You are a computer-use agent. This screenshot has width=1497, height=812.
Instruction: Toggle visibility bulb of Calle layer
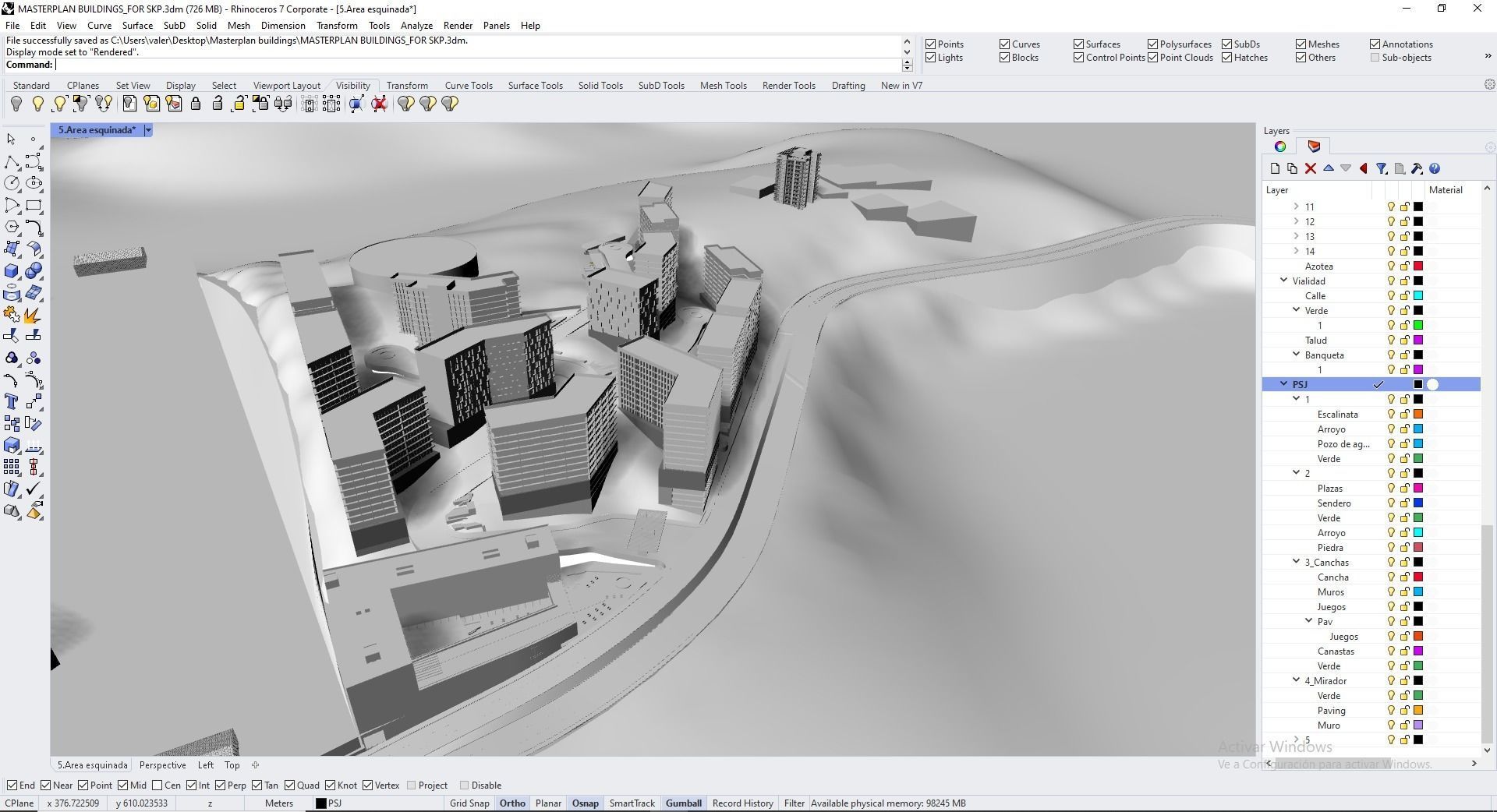pos(1391,296)
